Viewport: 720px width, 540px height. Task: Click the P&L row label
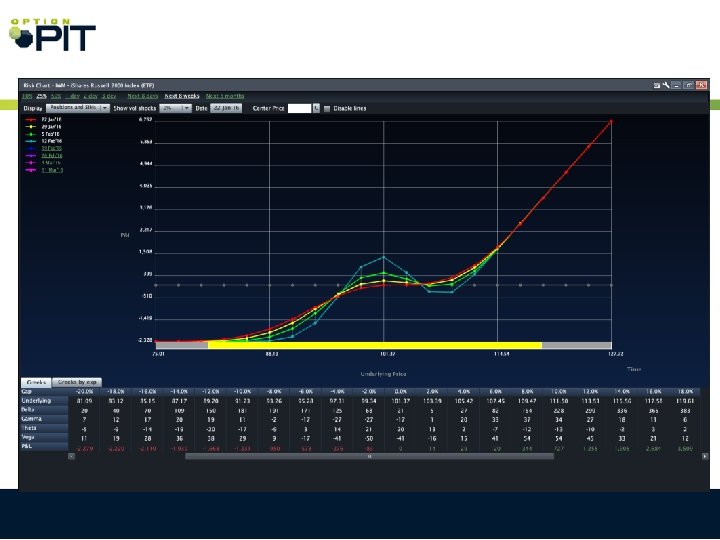(44, 446)
